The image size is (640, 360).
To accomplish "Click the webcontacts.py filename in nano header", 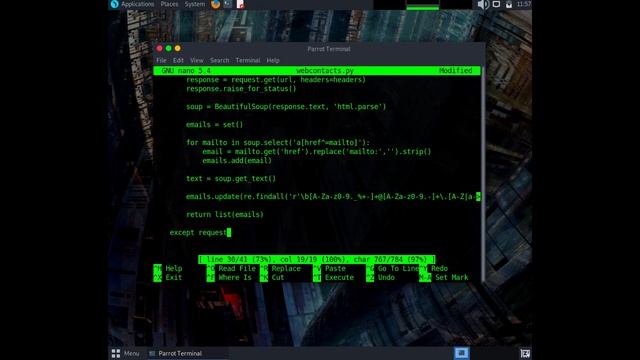I will (324, 71).
